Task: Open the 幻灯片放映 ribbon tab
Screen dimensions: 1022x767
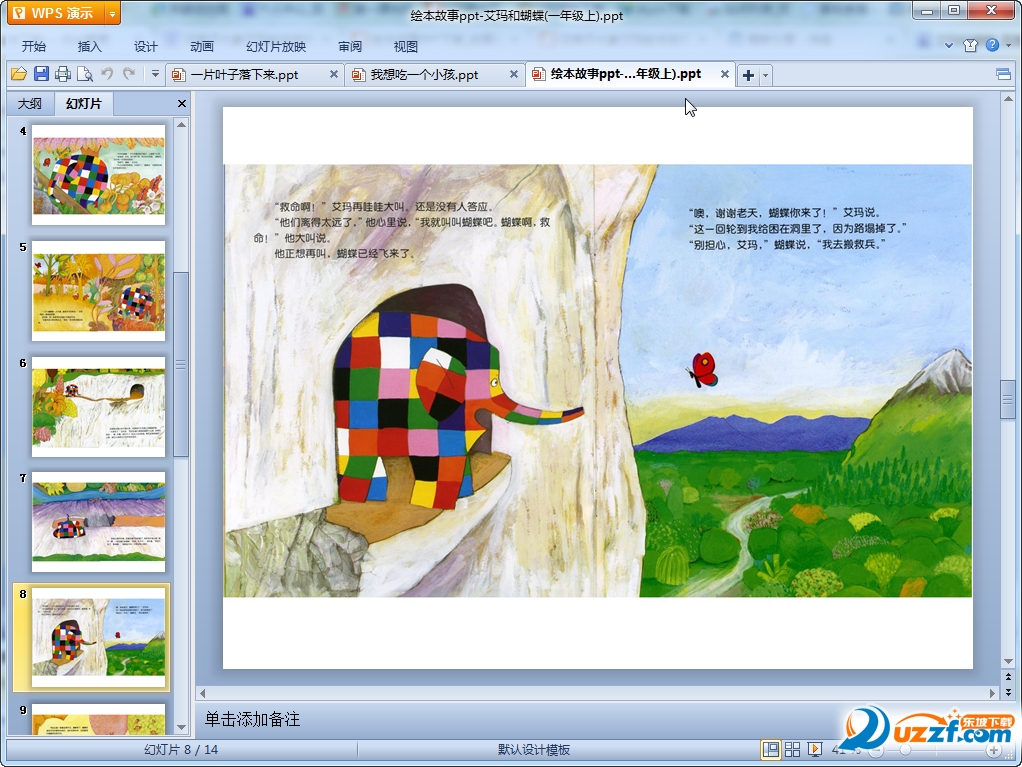Action: [x=276, y=46]
